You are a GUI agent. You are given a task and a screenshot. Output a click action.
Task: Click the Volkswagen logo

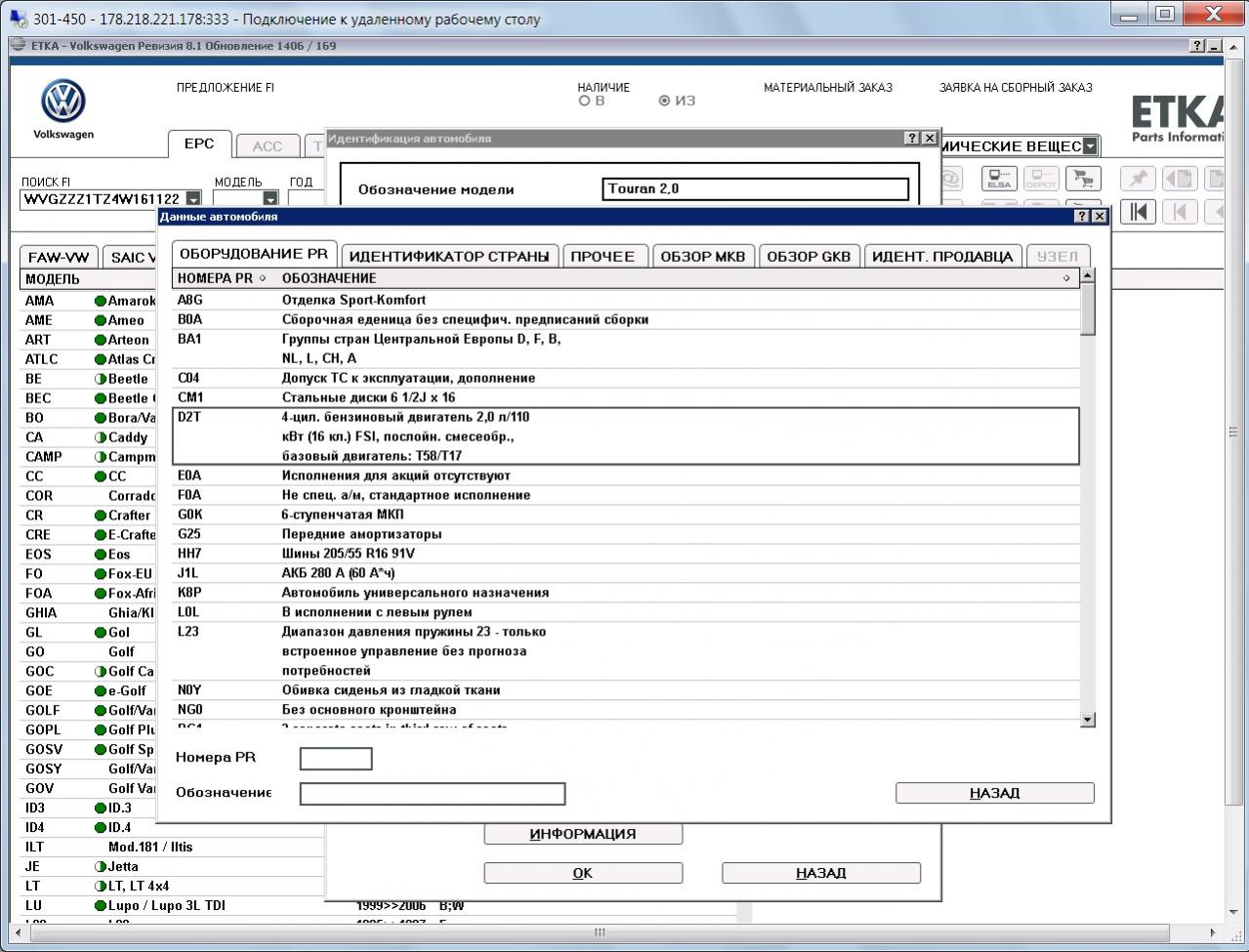point(63,102)
